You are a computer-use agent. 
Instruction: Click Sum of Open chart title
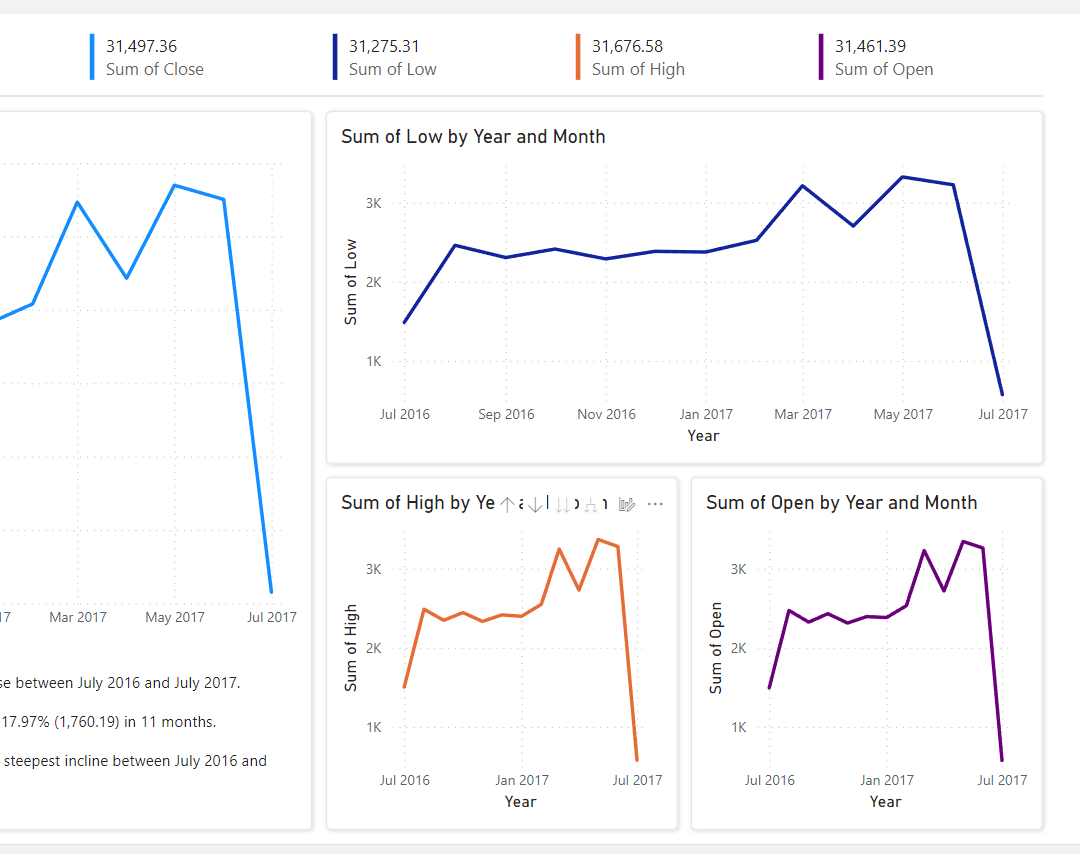(841, 502)
